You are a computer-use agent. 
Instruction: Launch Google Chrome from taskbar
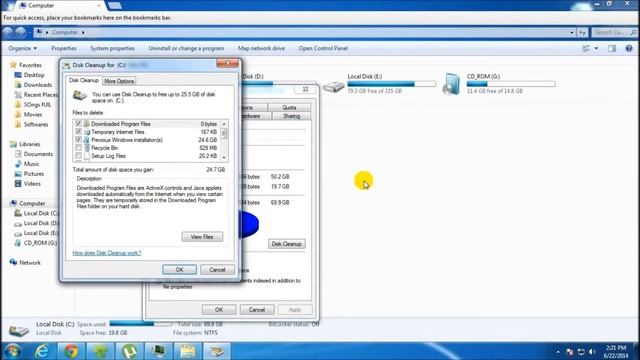click(x=71, y=351)
